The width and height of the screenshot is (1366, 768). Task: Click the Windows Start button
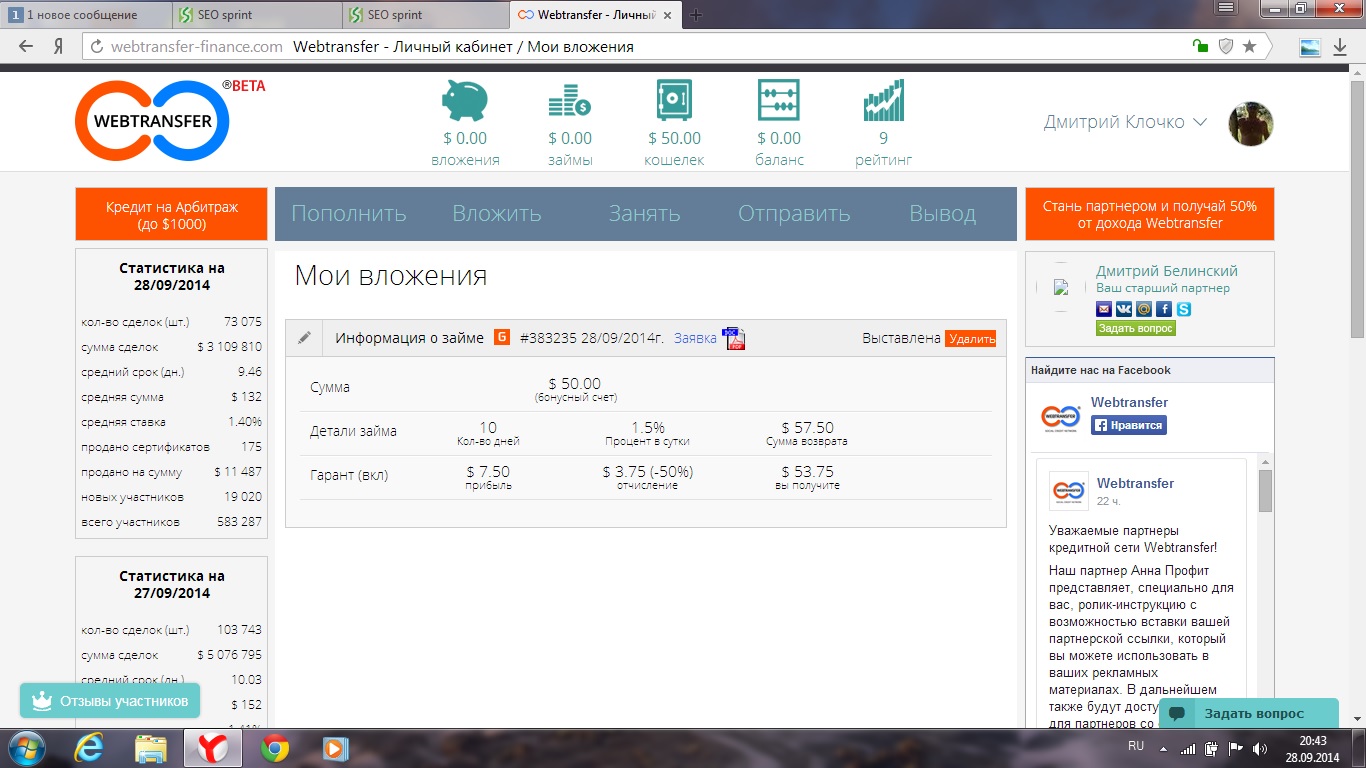[x=28, y=748]
